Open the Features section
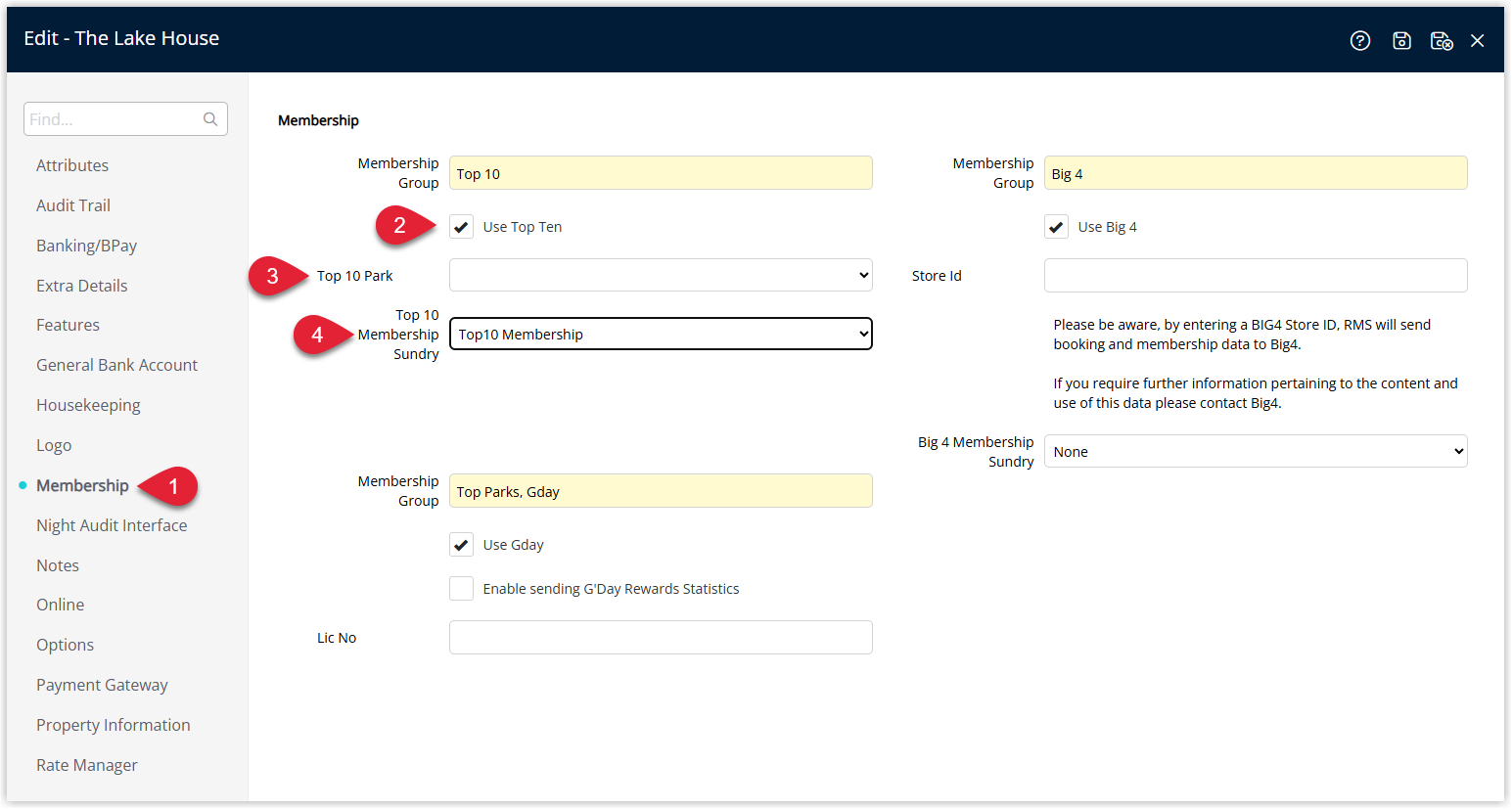Viewport: 1512px width, 809px height. coord(68,325)
